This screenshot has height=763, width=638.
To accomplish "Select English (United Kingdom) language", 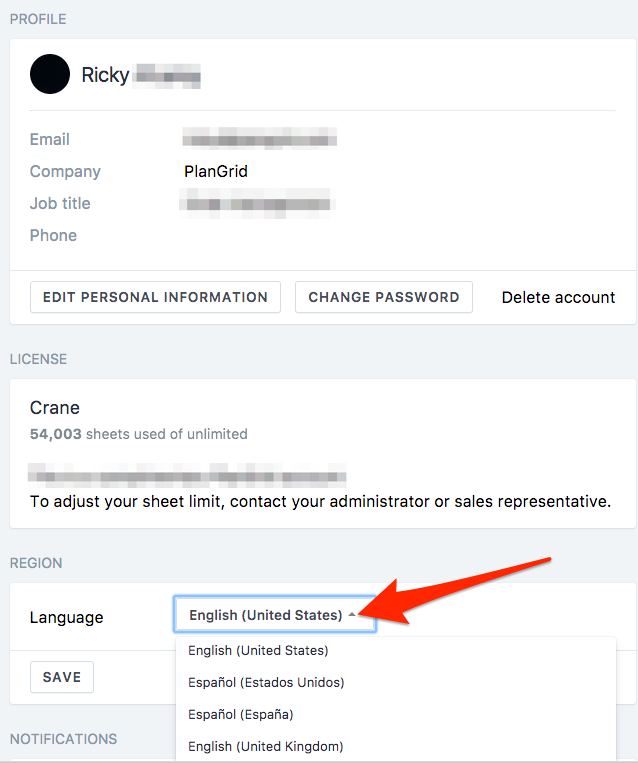I will point(266,746).
